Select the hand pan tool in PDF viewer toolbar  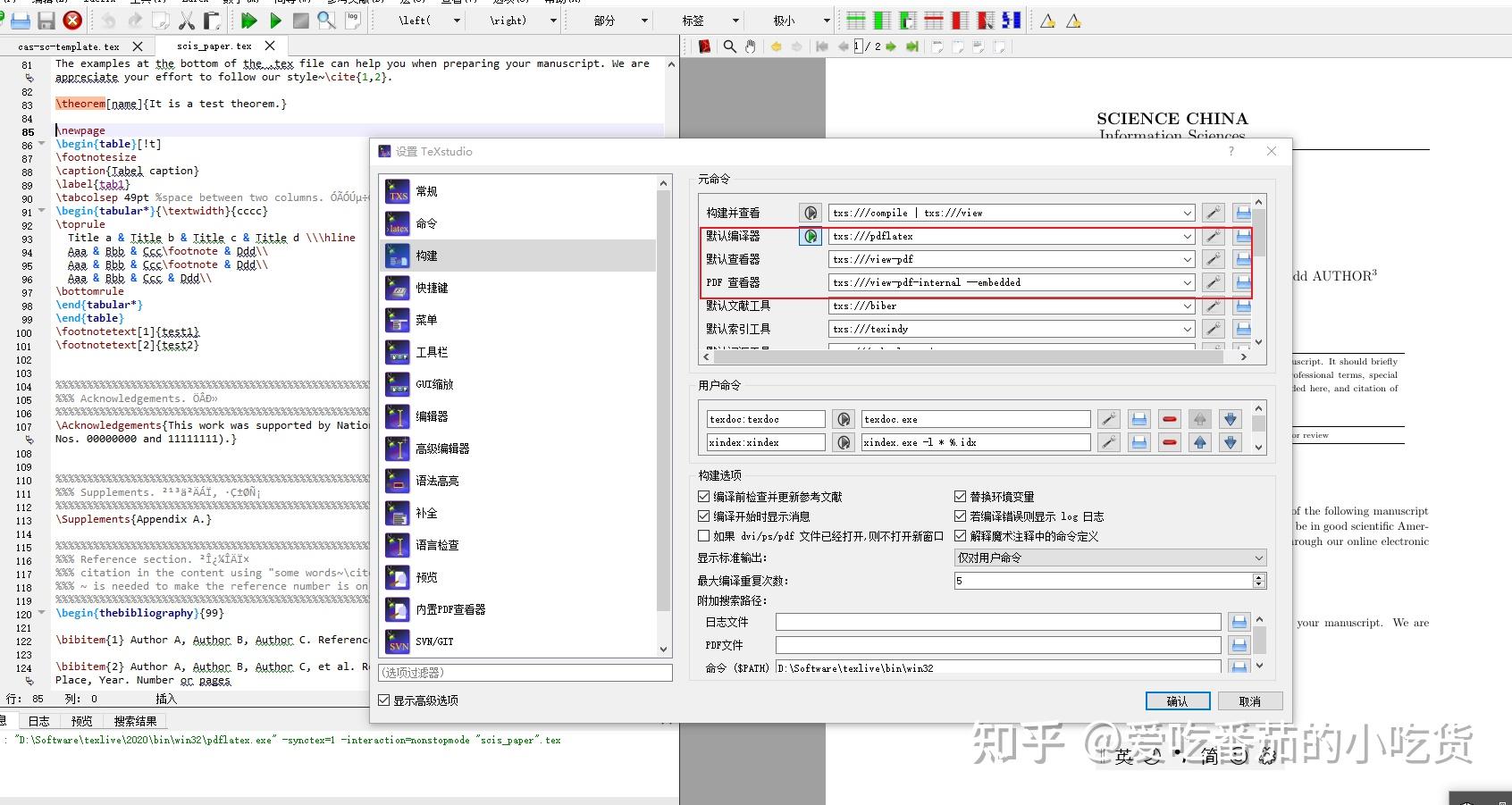tap(751, 46)
